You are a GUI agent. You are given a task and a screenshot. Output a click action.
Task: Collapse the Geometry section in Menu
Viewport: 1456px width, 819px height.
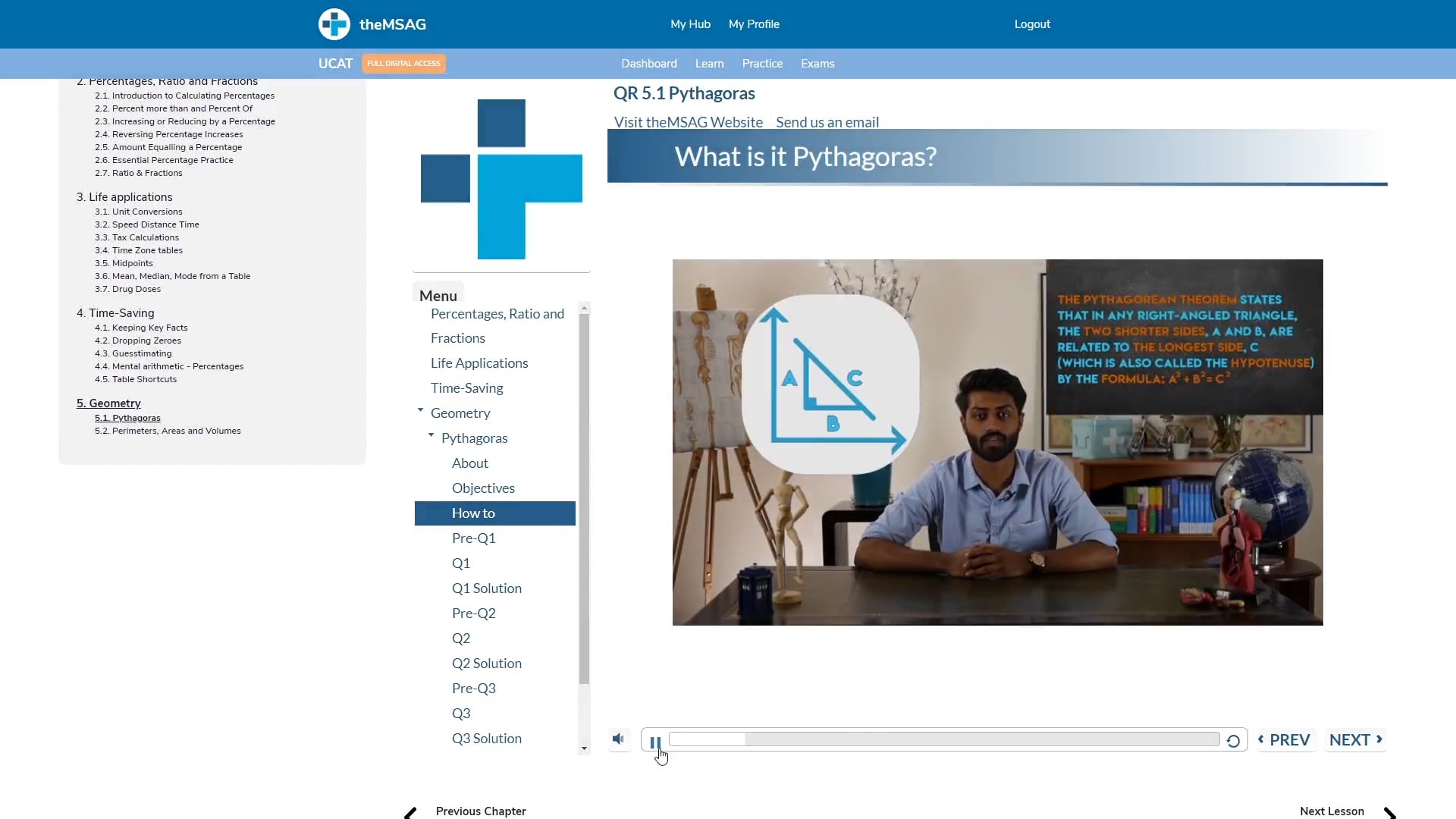(420, 410)
